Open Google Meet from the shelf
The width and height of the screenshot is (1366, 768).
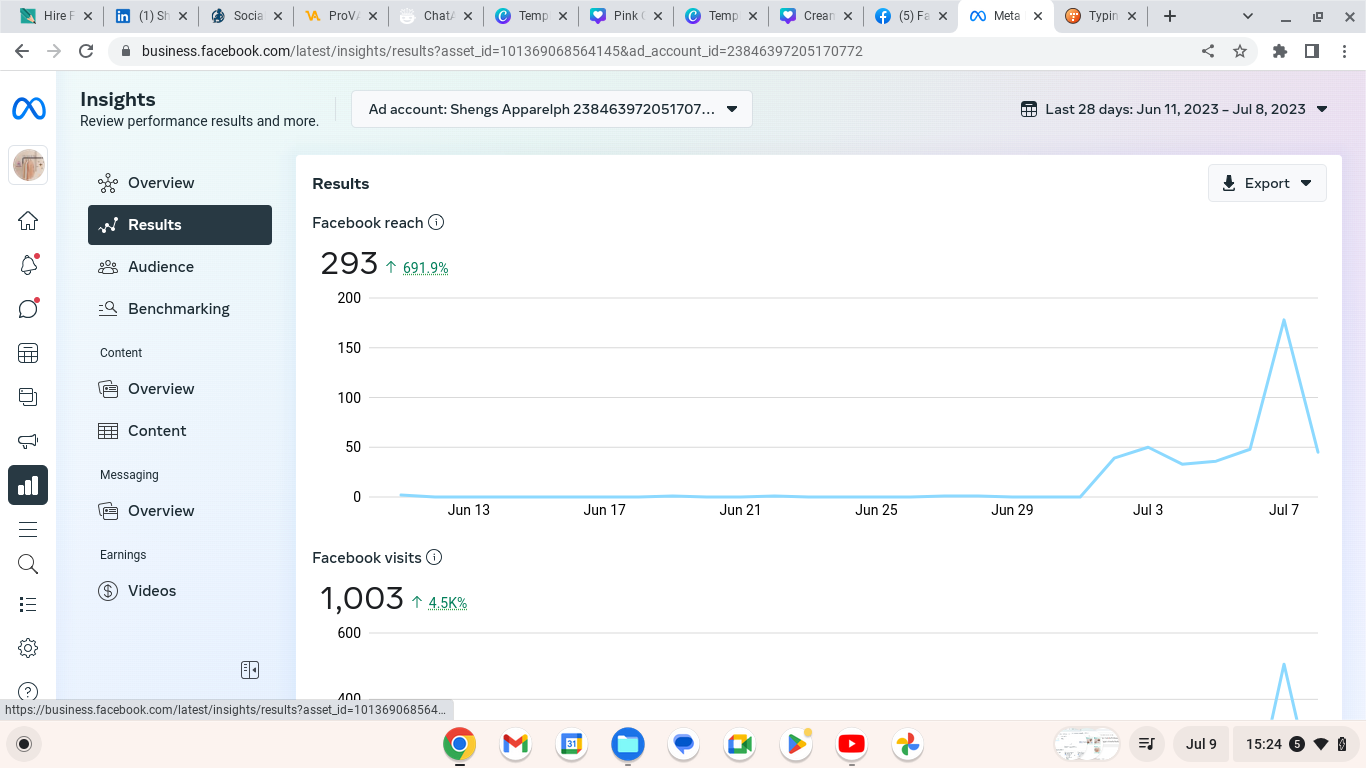pos(740,744)
